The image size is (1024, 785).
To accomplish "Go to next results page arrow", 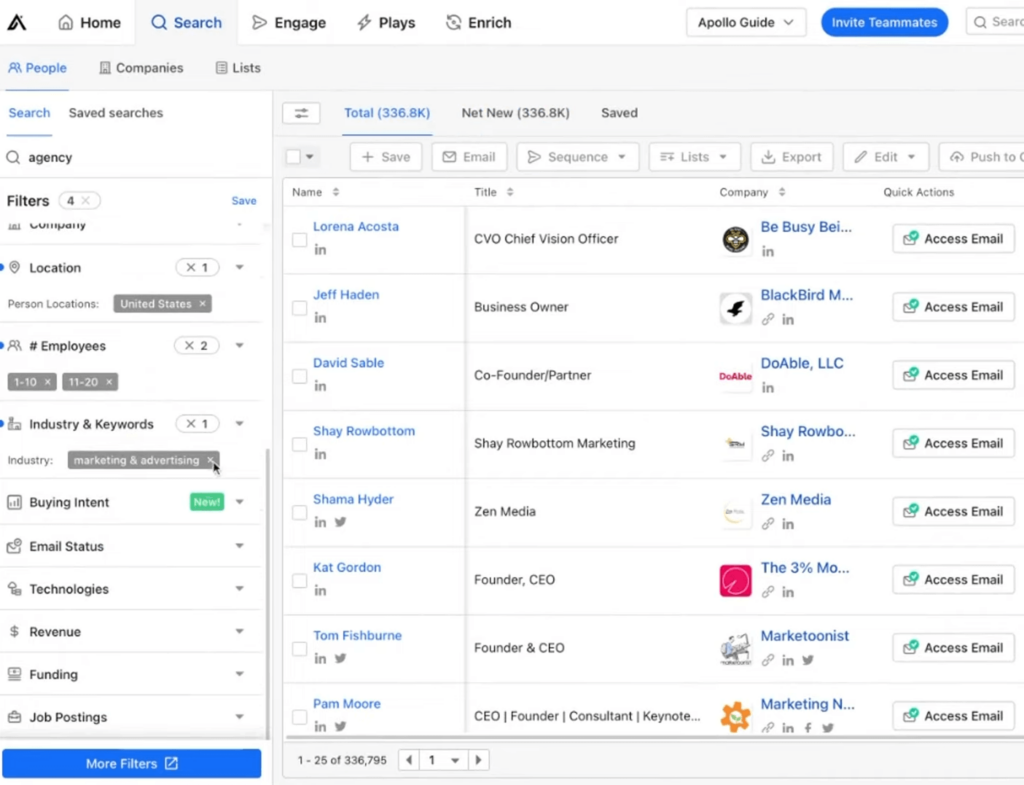I will pyautogui.click(x=479, y=760).
